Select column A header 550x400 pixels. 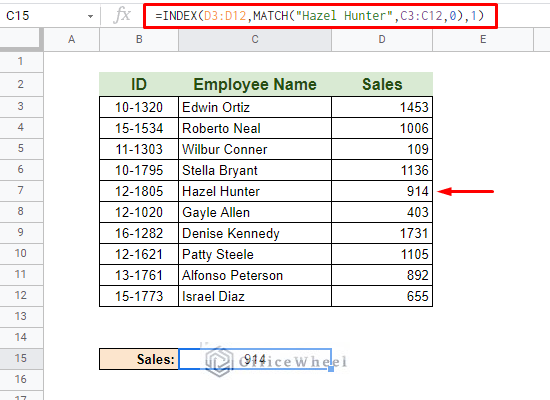tap(72, 39)
